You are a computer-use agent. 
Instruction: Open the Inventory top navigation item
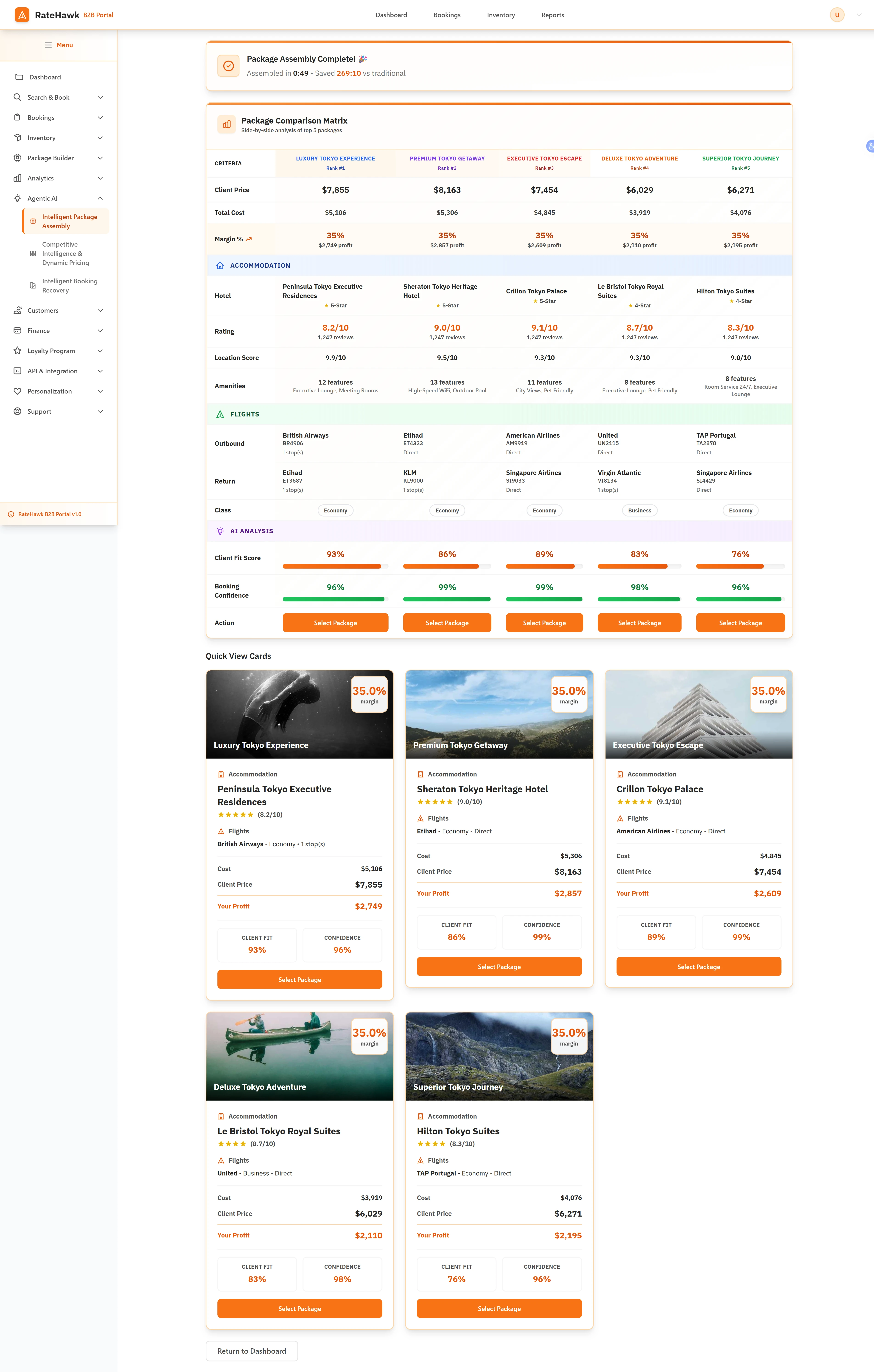coord(500,15)
